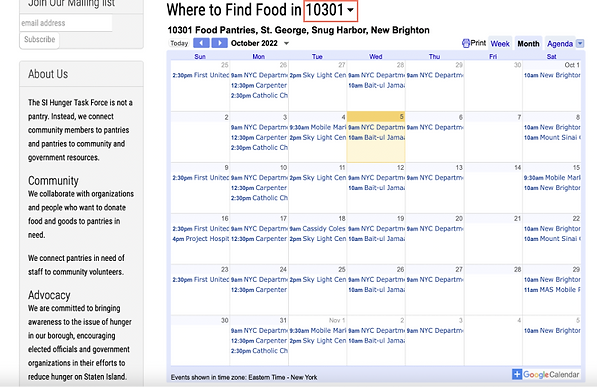Select date 21 in the Friday column
The image size is (597, 387).
click(x=517, y=219)
